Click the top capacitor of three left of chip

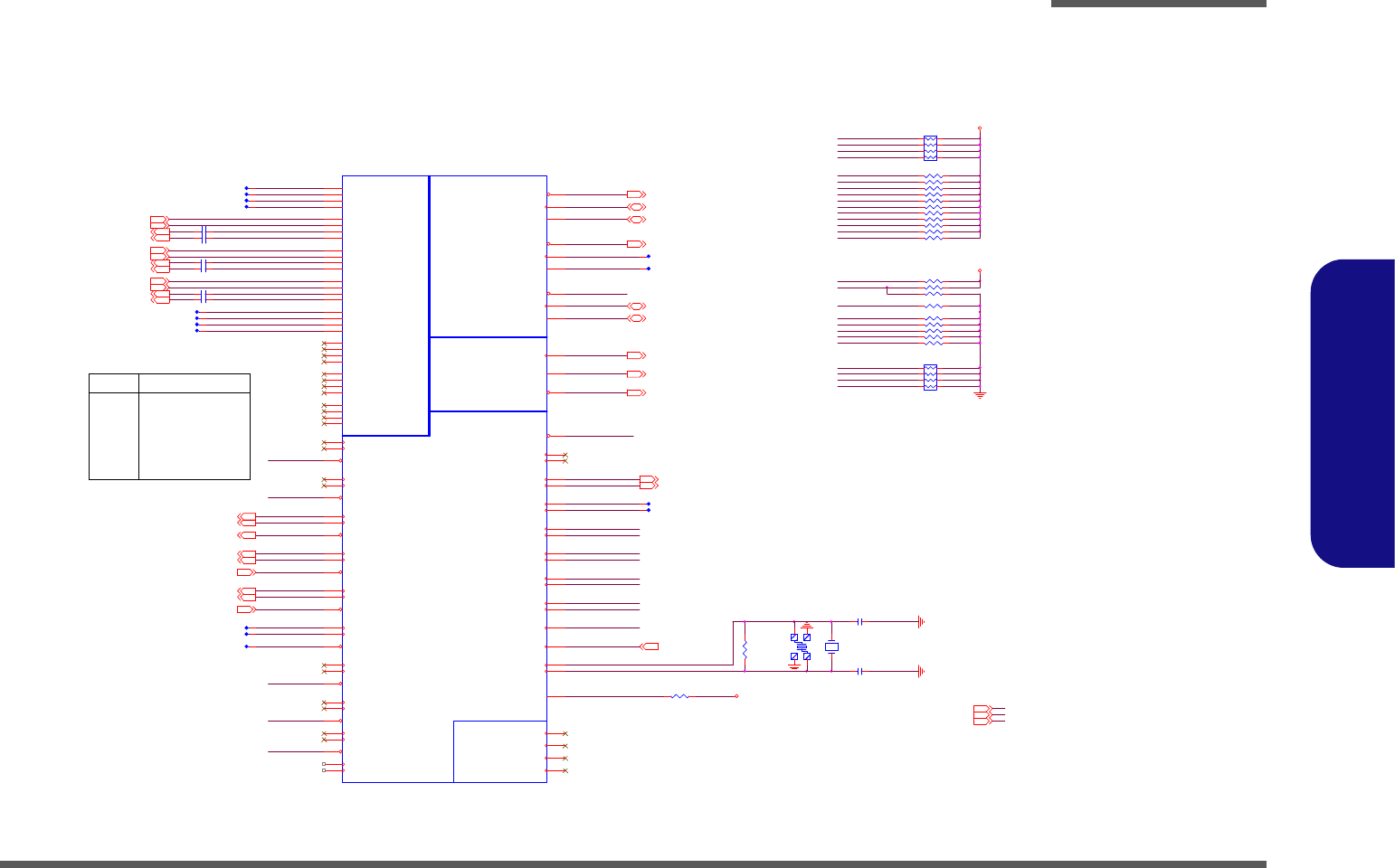point(204,235)
